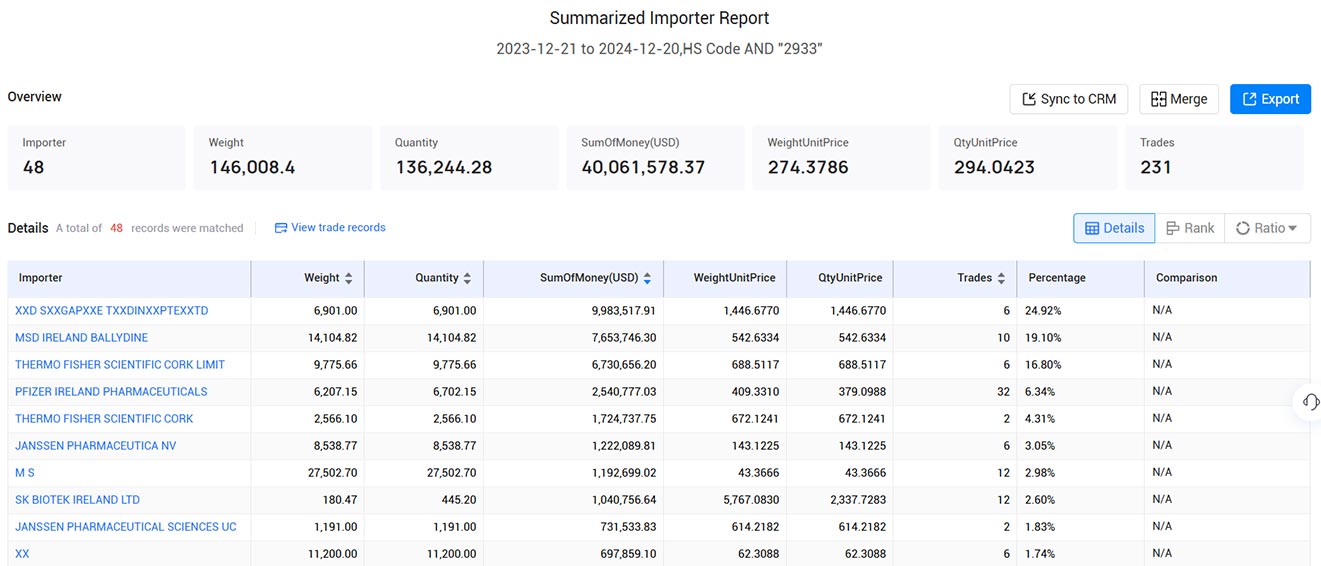This screenshot has height=566, width=1321.
Task: Open THERMO FISHER SCIENTIFIC CORK LIMIT
Action: point(120,365)
